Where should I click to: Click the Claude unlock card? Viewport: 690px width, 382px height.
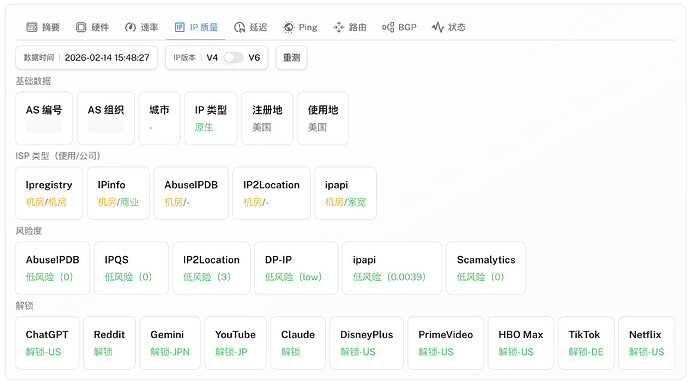pyautogui.click(x=298, y=343)
